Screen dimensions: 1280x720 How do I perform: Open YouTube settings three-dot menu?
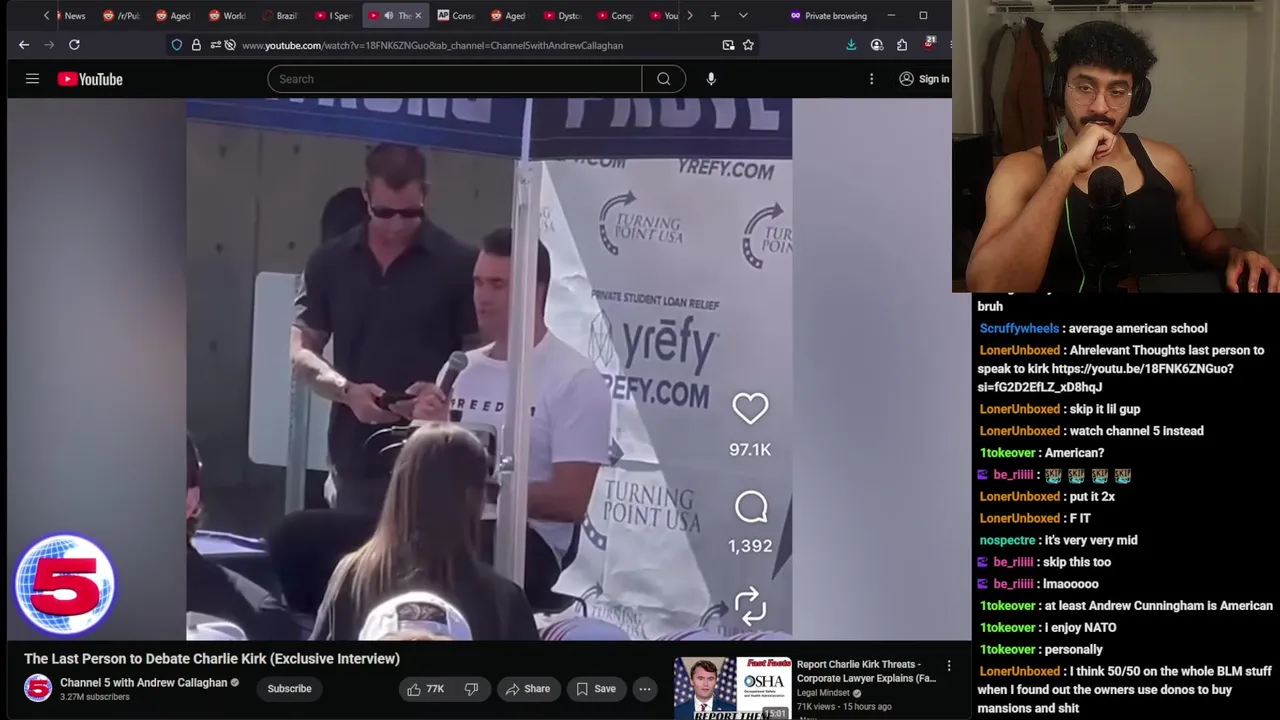[871, 79]
